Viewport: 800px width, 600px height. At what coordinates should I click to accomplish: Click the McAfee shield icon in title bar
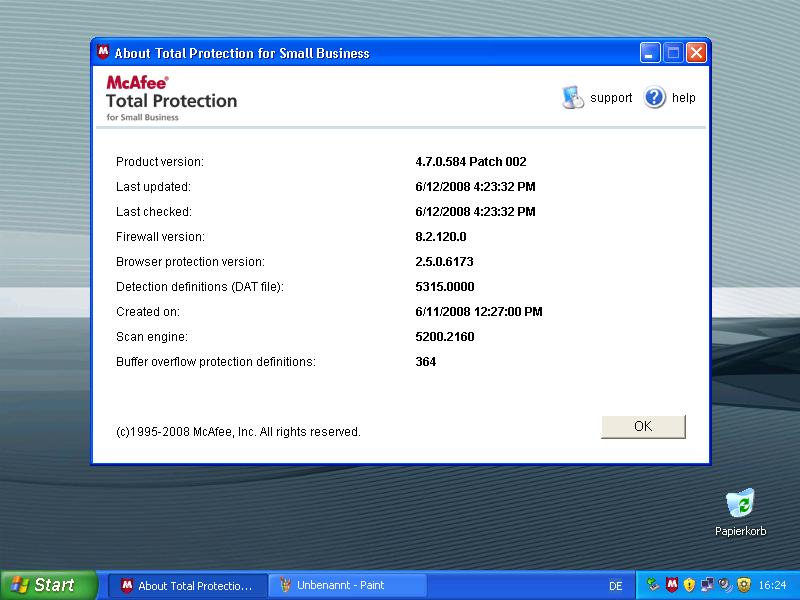[x=104, y=52]
